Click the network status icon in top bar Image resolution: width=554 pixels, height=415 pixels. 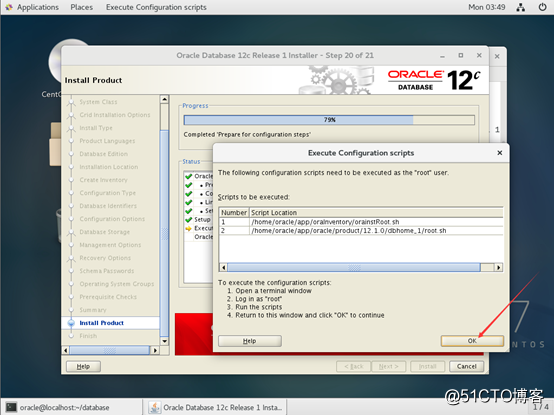pos(520,7)
